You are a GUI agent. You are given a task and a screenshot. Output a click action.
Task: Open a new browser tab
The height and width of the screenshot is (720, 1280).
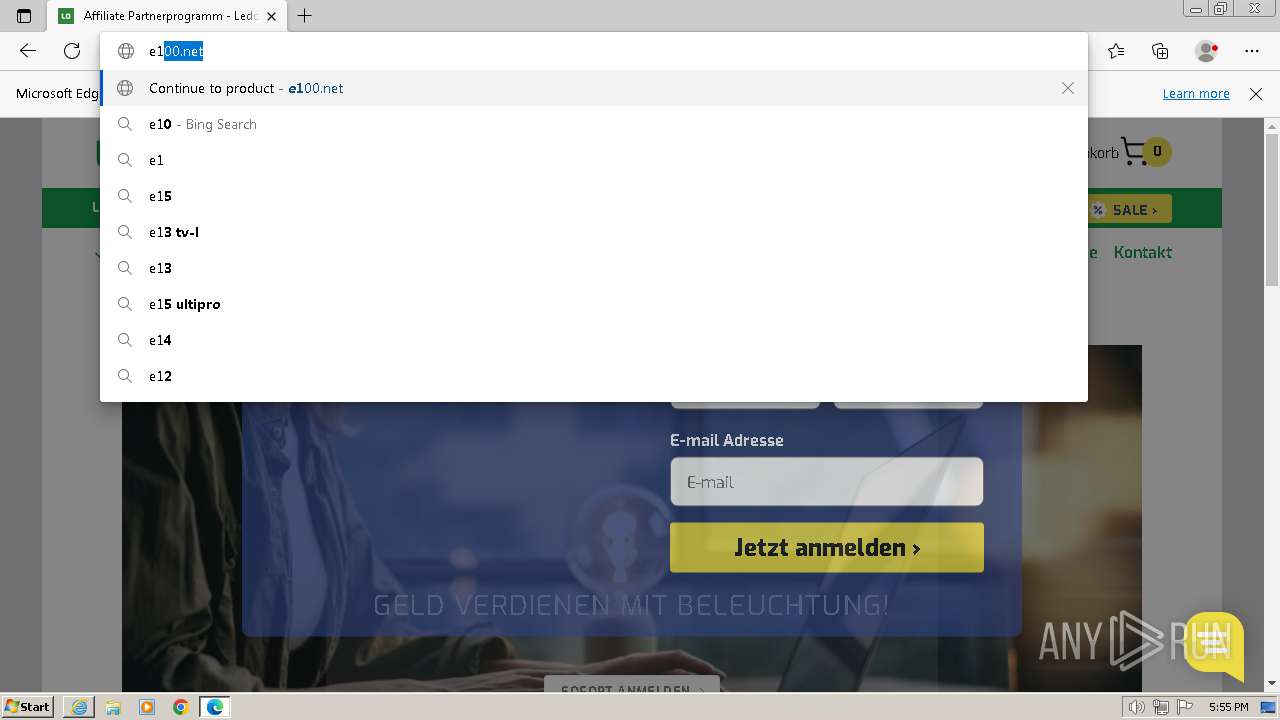tap(305, 16)
